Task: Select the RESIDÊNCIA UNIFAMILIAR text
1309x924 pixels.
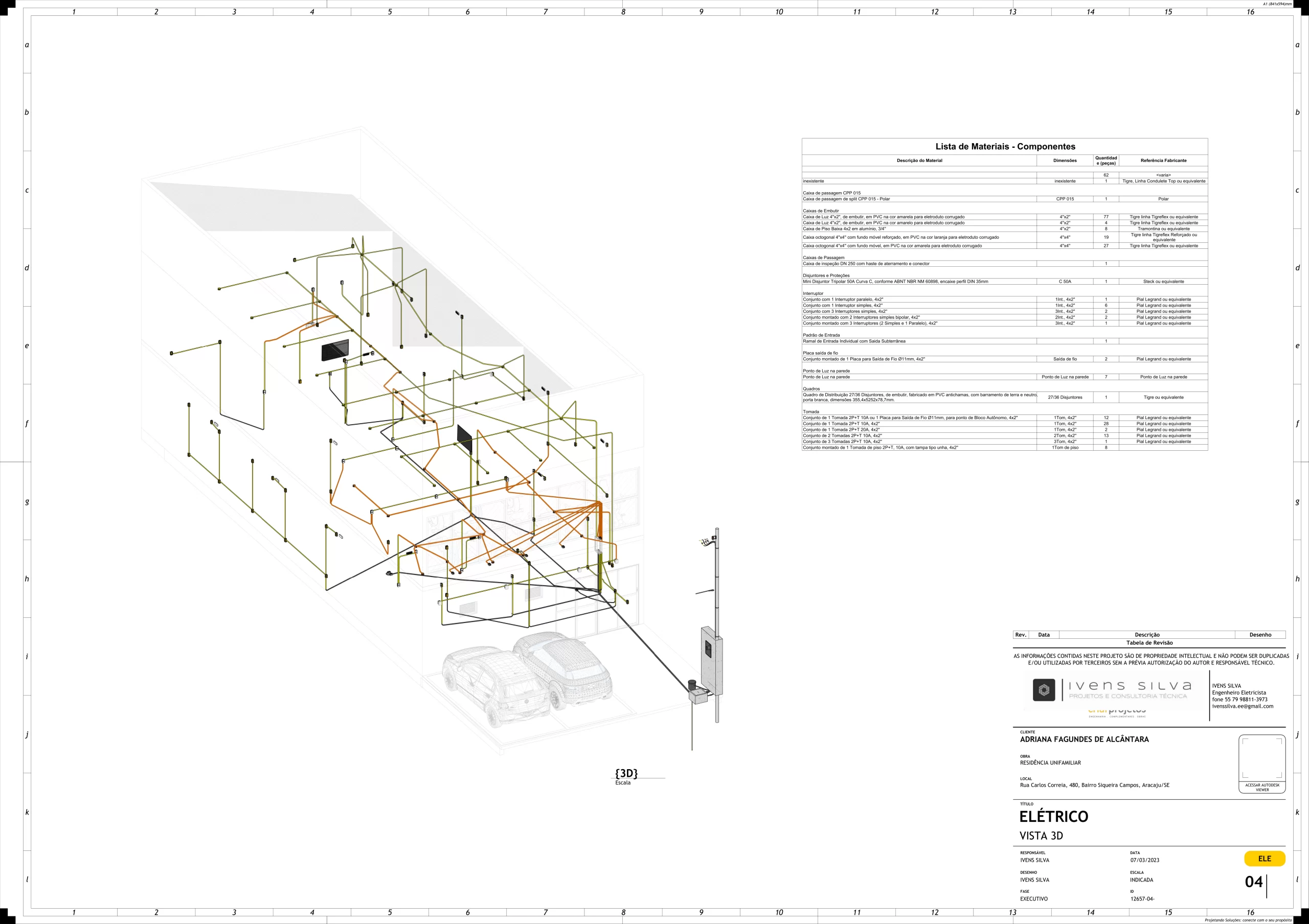Action: [1050, 763]
